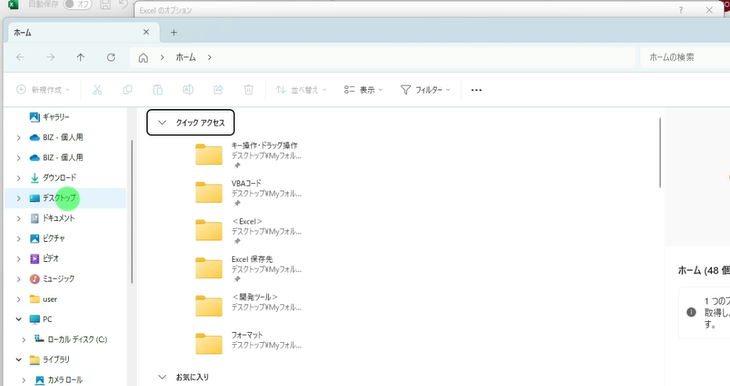Refresh the ホーム view
The image size is (730, 386).
tap(111, 57)
